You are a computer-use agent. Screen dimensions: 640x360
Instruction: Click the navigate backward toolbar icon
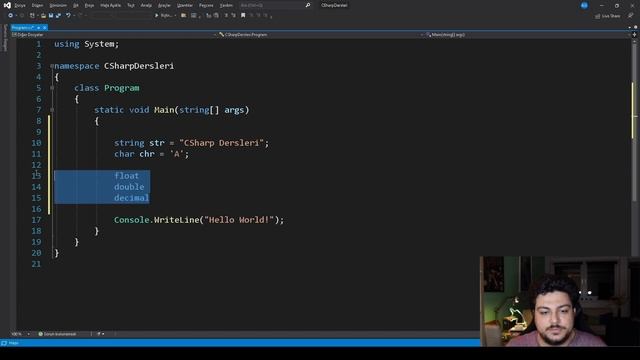coord(11,16)
